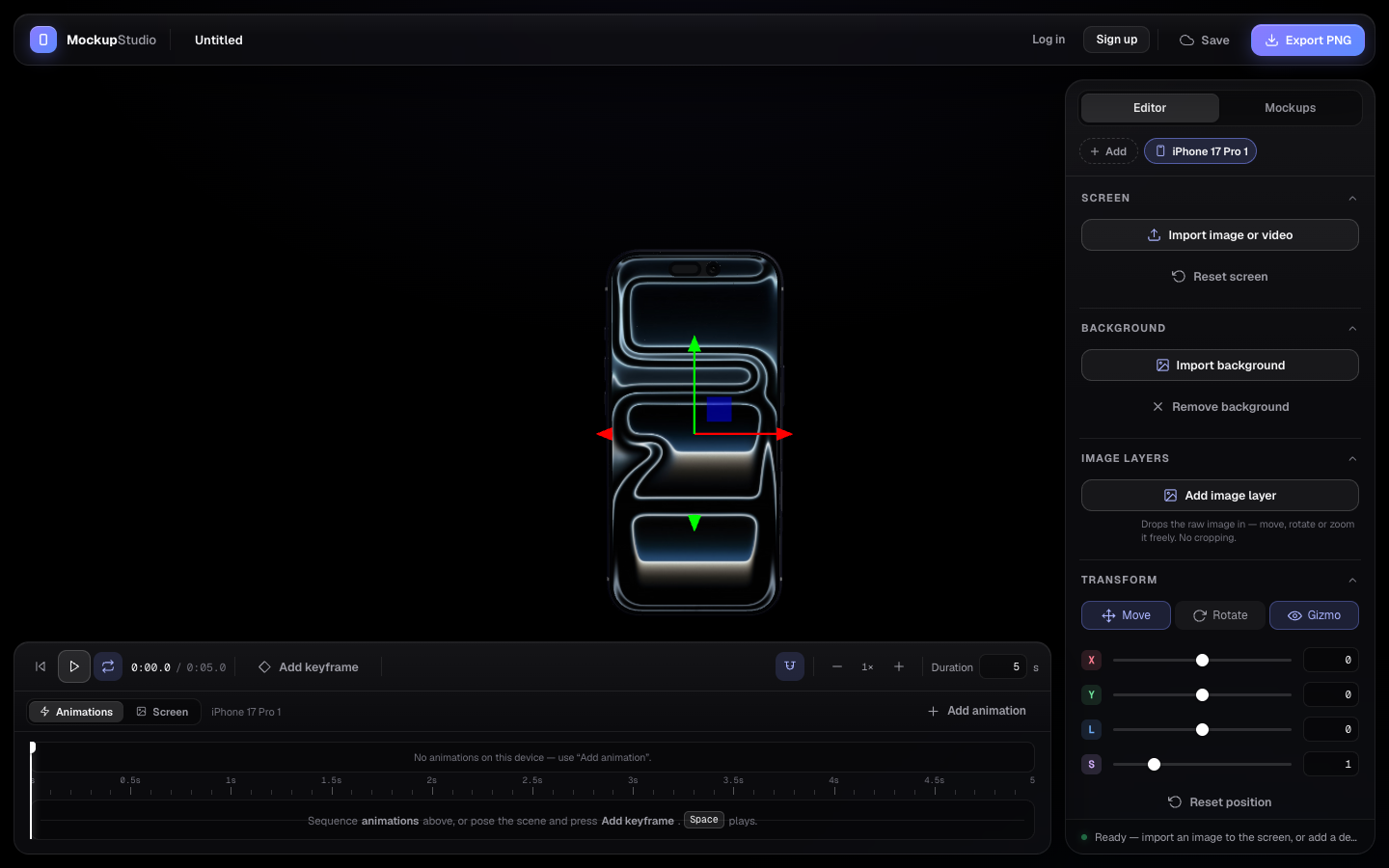Viewport: 1389px width, 868px height.
Task: Toggle the Gizmo visibility button
Action: pos(1314,615)
